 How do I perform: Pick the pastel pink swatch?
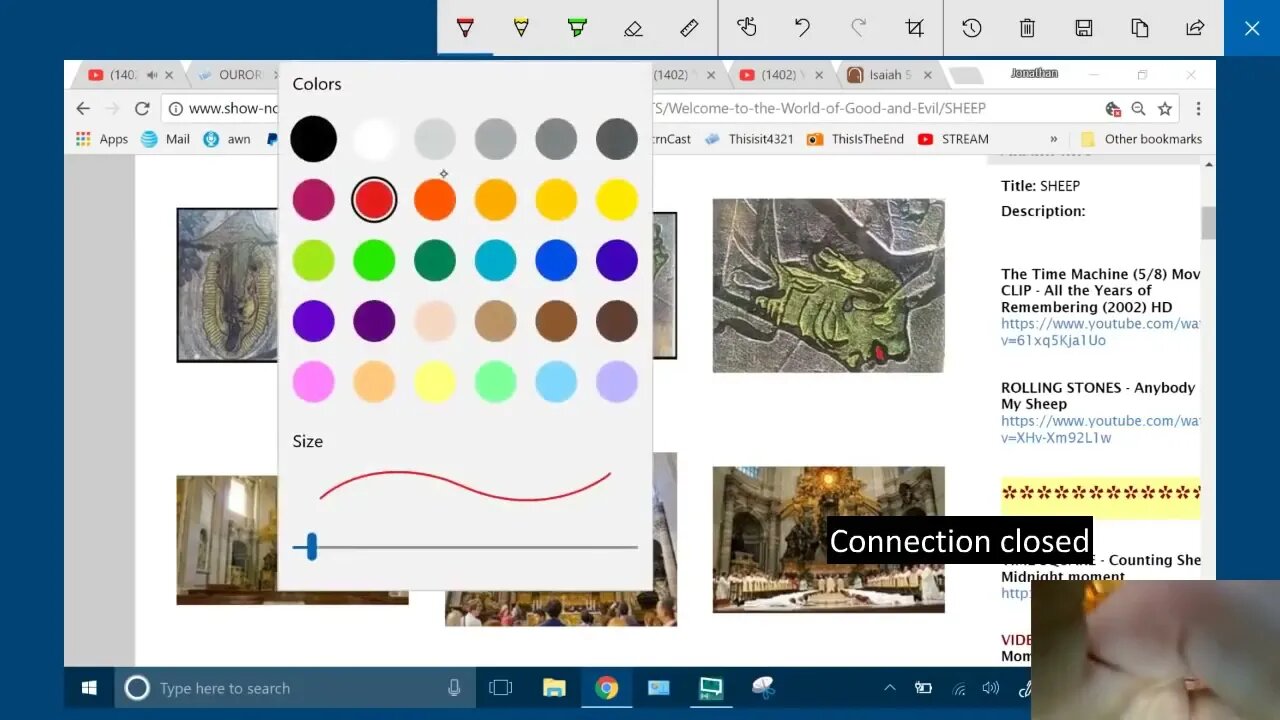pos(314,381)
